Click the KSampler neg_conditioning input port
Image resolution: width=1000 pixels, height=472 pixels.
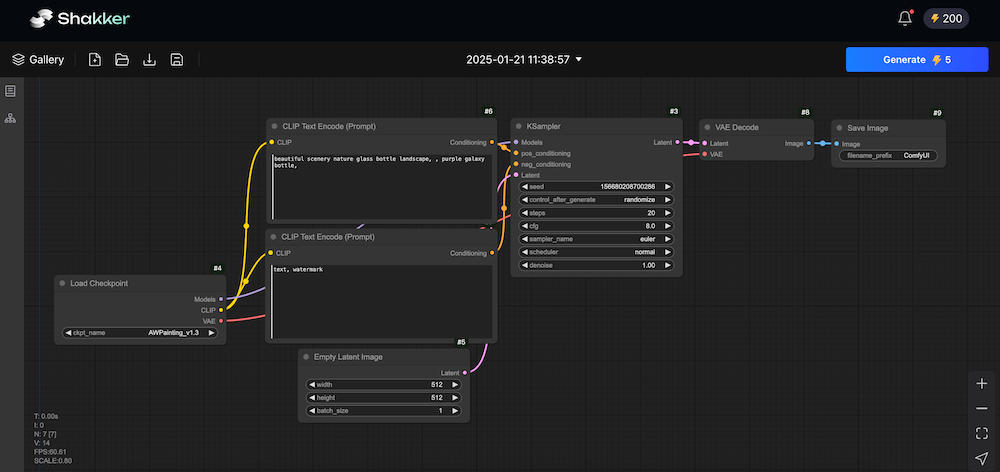[516, 164]
